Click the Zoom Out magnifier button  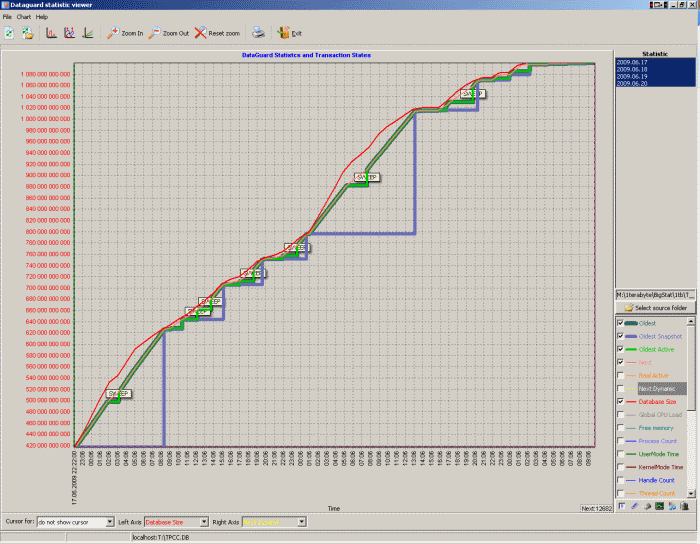(168, 33)
